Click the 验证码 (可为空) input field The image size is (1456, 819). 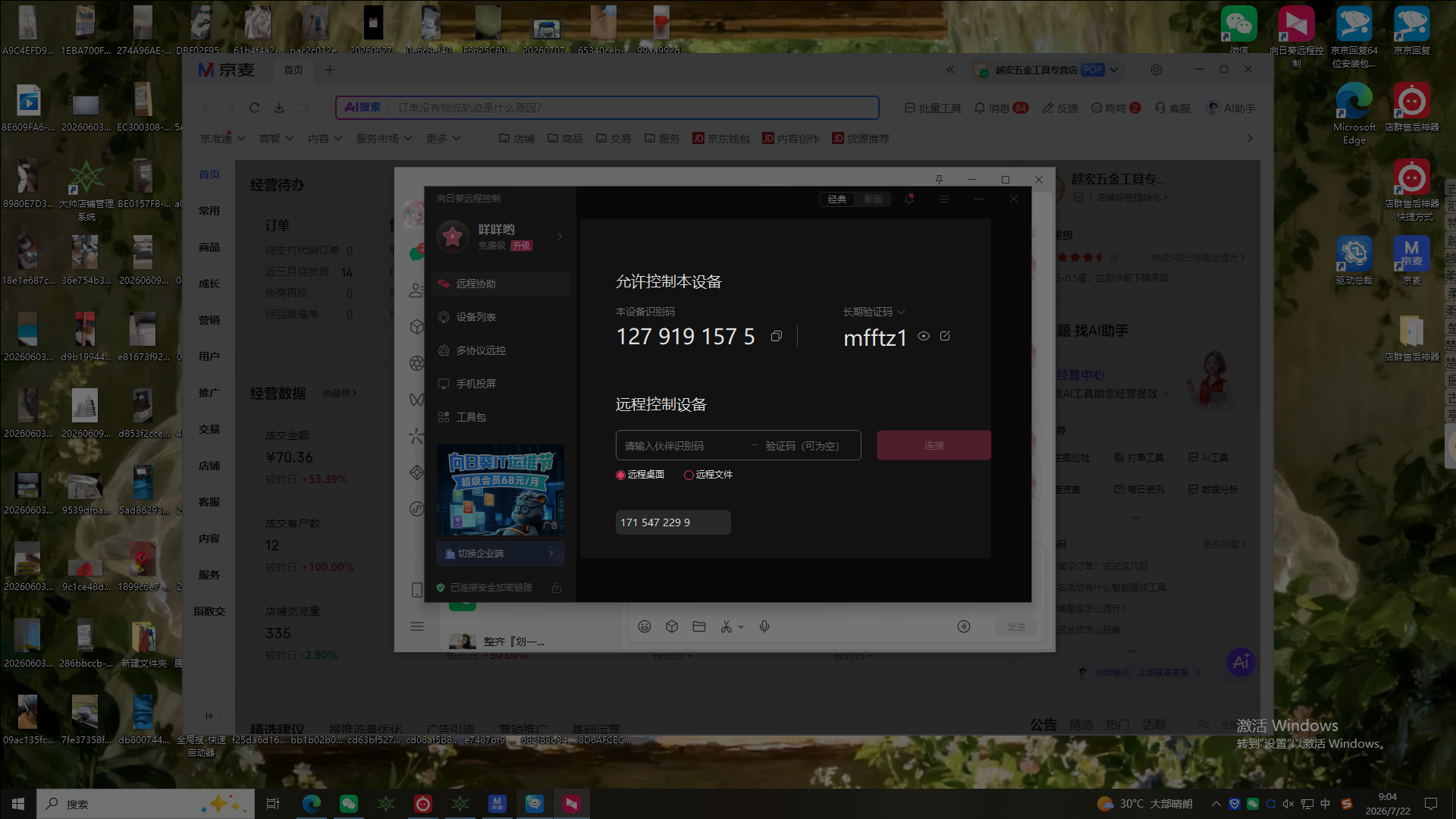[x=810, y=446]
